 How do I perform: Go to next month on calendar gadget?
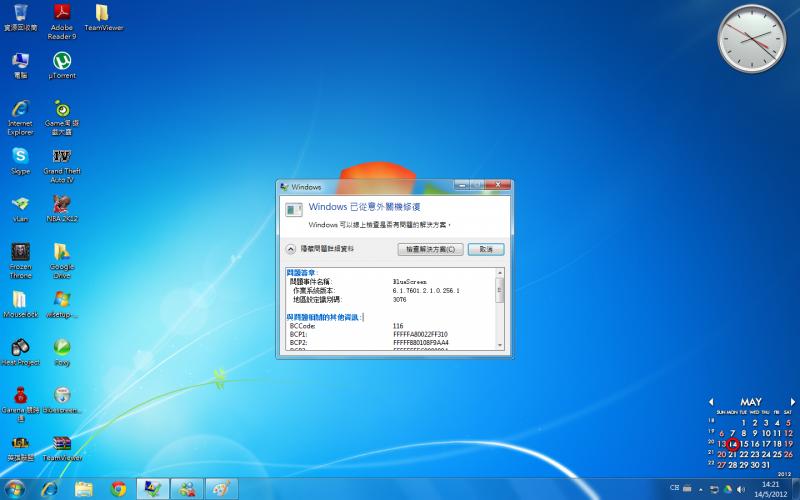point(792,402)
